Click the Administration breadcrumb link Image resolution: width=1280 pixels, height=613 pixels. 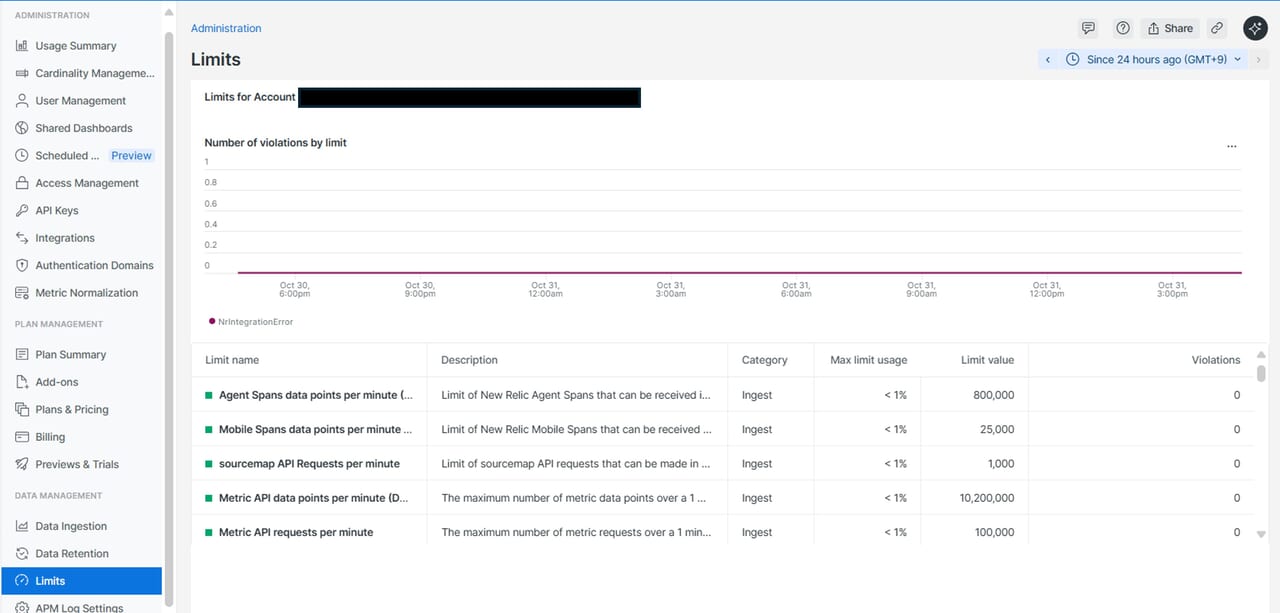pyautogui.click(x=226, y=28)
